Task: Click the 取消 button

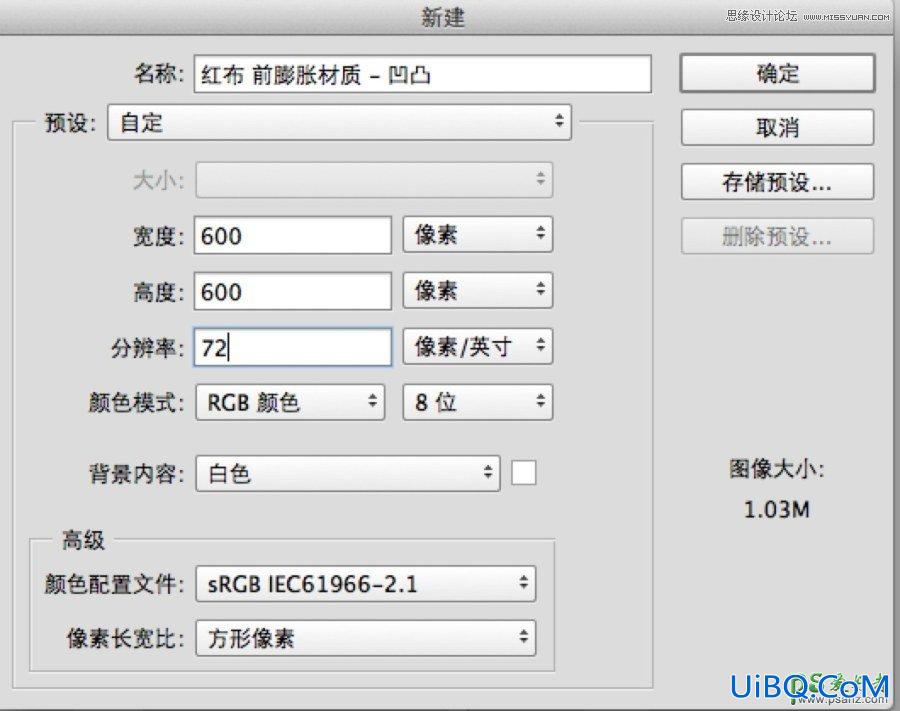Action: (777, 127)
